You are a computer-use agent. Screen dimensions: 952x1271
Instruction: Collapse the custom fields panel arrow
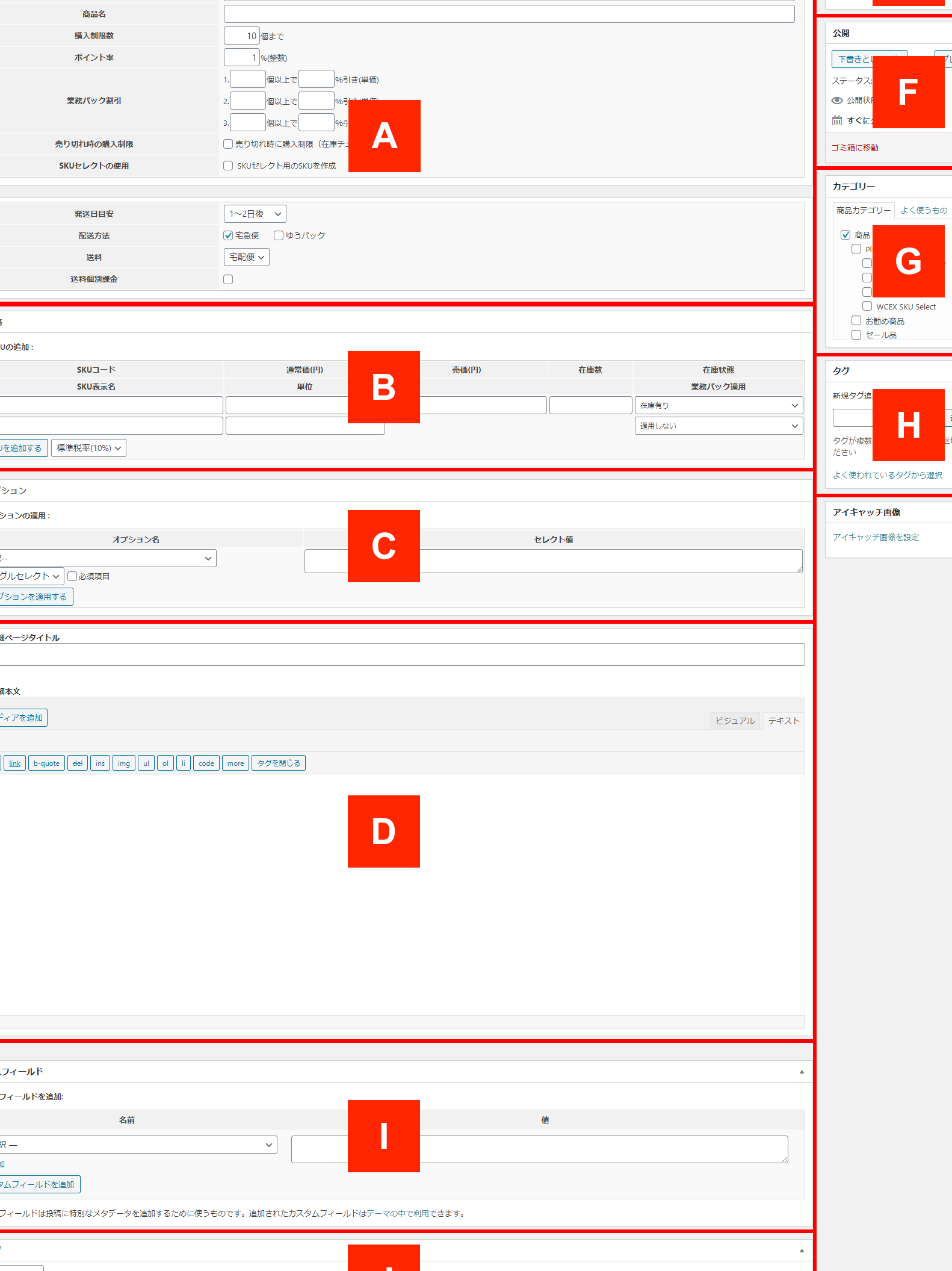coord(801,1072)
